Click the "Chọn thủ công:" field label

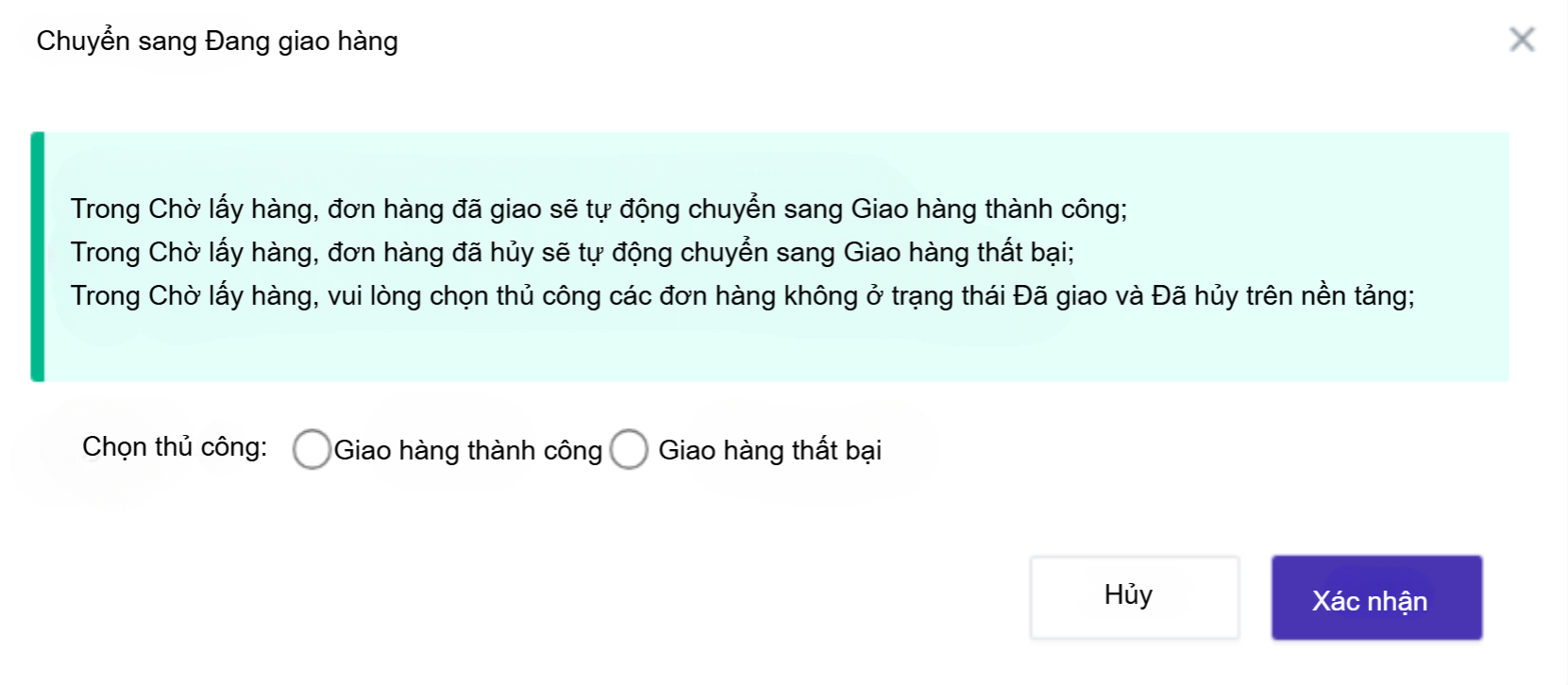(175, 446)
